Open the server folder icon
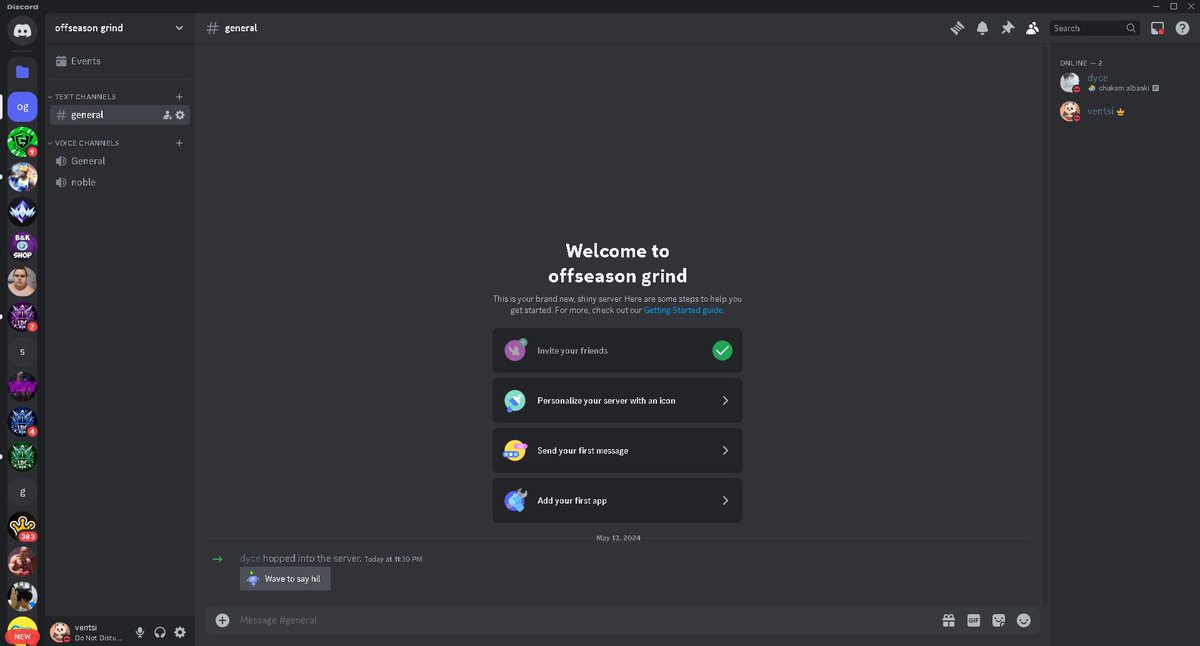The width and height of the screenshot is (1200, 646). point(22,72)
